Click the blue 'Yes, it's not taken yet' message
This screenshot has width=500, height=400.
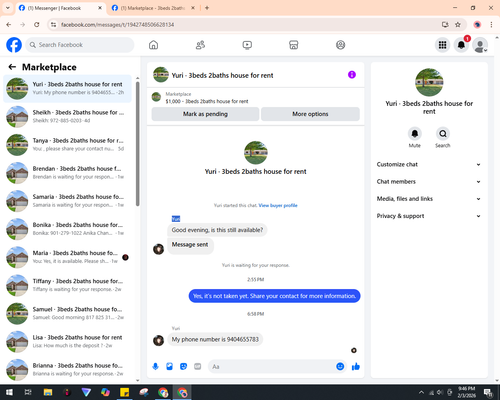coord(274,296)
